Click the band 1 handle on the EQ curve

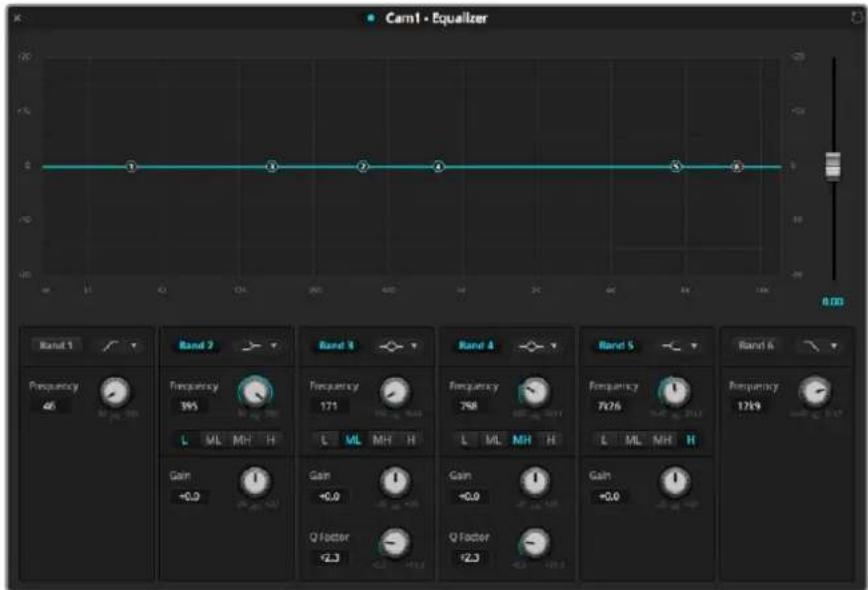(x=131, y=166)
